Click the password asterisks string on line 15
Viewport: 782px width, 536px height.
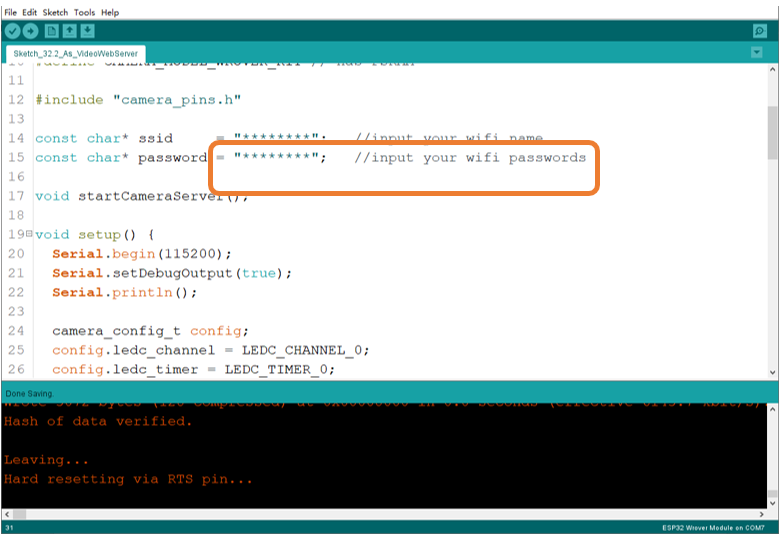[276, 157]
